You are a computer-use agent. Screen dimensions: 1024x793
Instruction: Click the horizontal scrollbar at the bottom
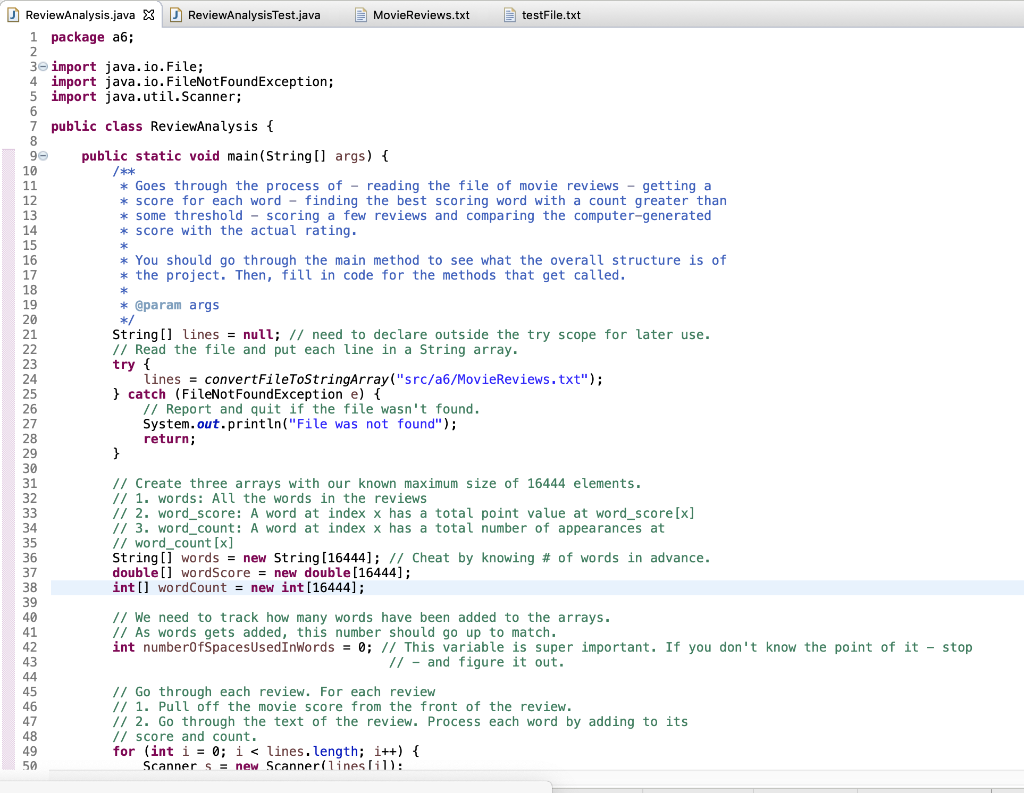pos(300,783)
